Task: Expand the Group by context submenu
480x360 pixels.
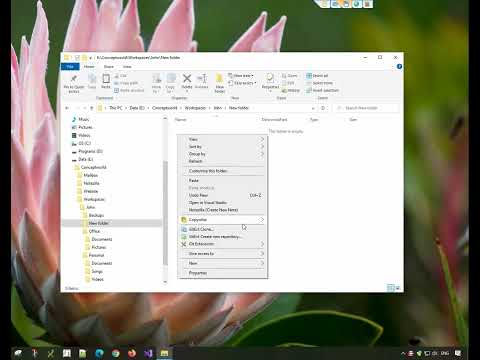Action: coord(222,154)
